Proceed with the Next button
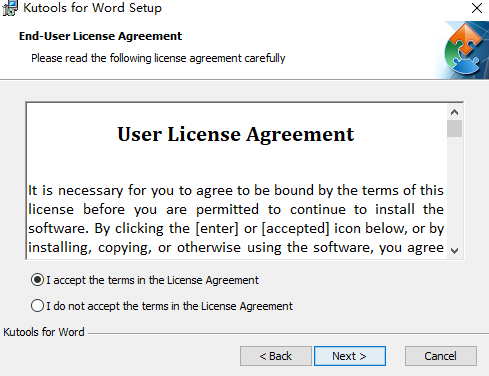489x376 pixels. [350, 356]
